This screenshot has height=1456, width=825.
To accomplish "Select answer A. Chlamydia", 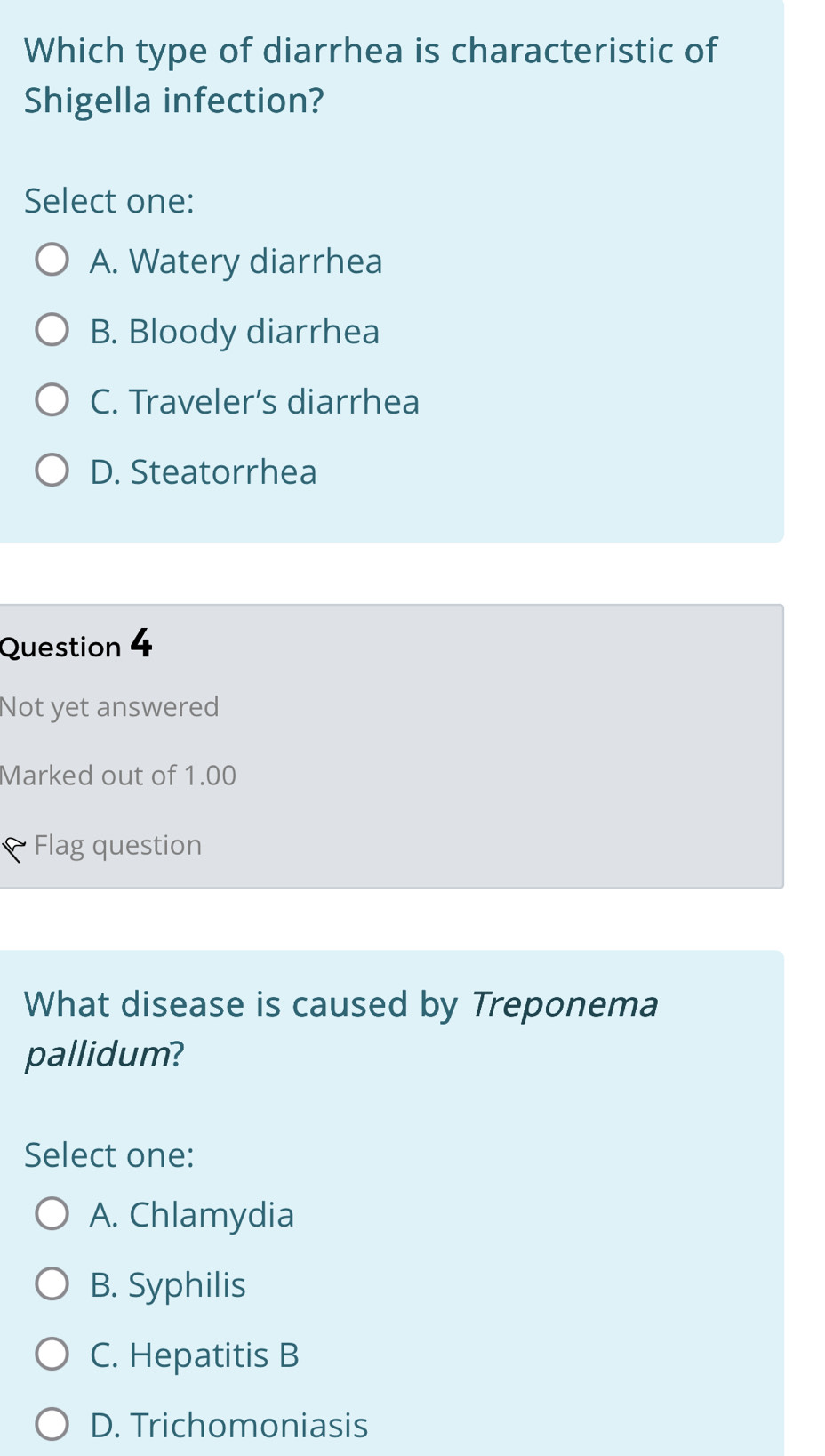I will (x=52, y=1212).
